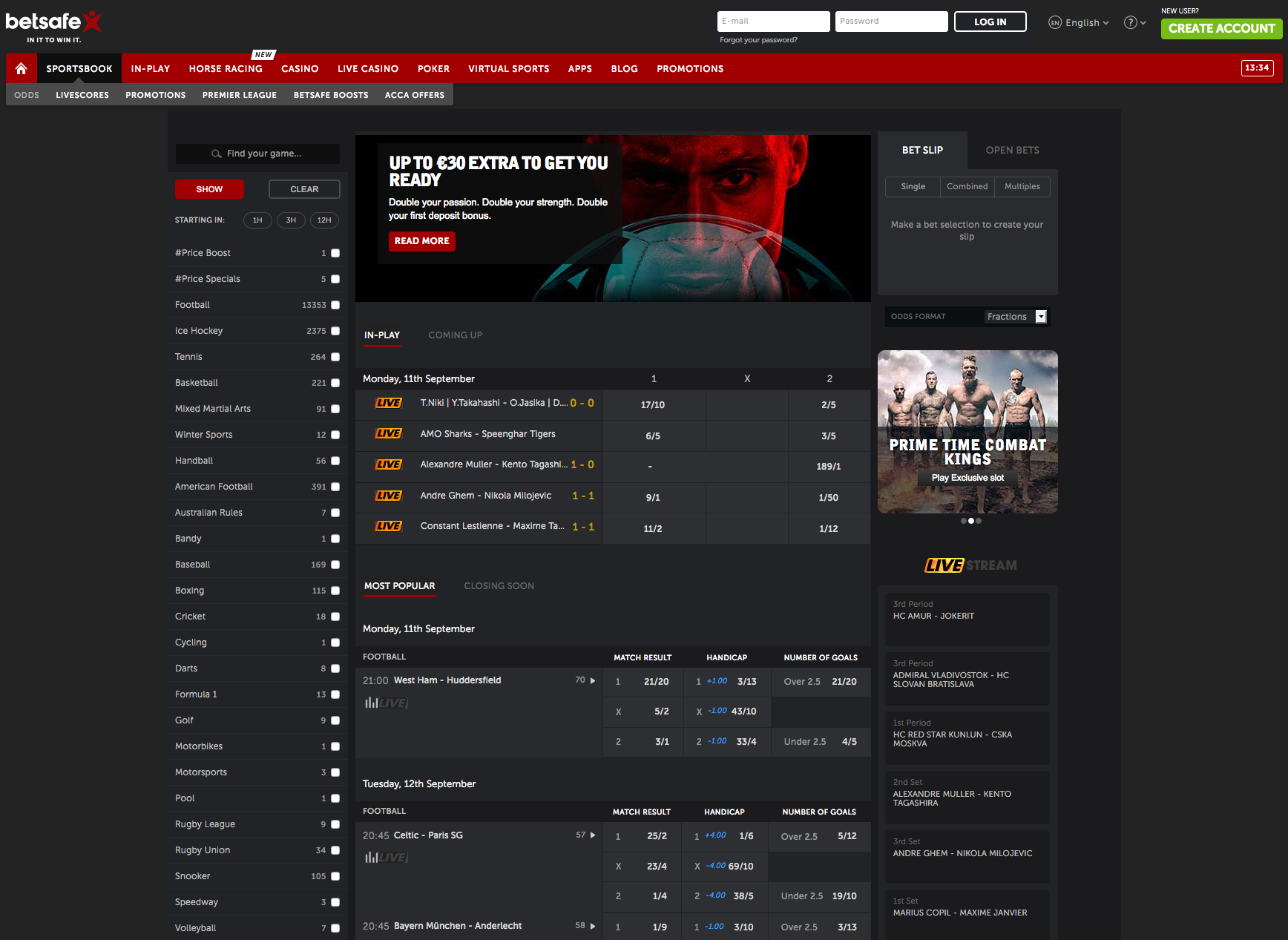Tick the Tennis checkbox
The image size is (1288, 940).
click(335, 357)
